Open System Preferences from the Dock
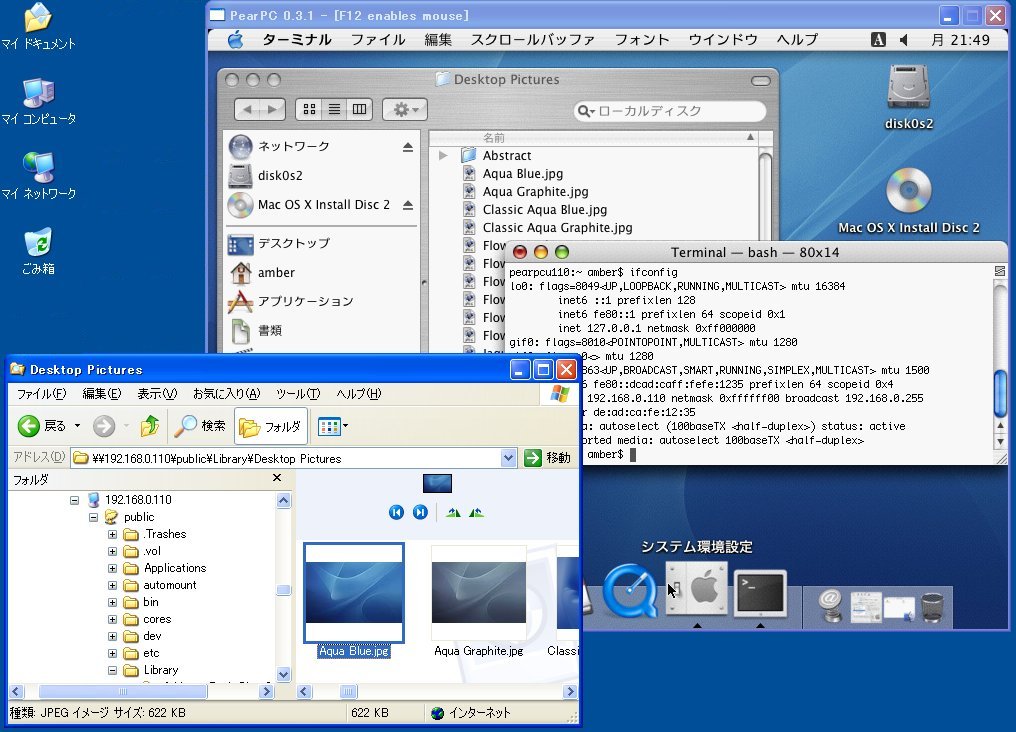The image size is (1016, 732). (x=697, y=589)
